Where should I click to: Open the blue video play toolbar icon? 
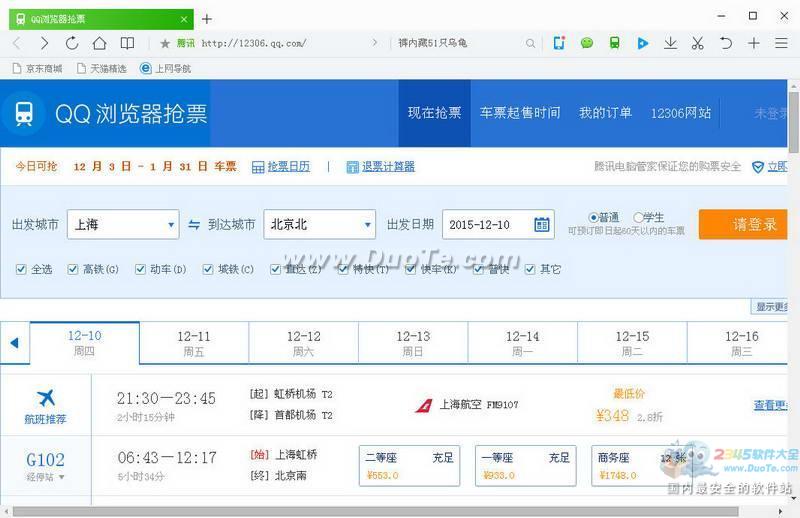[x=642, y=43]
